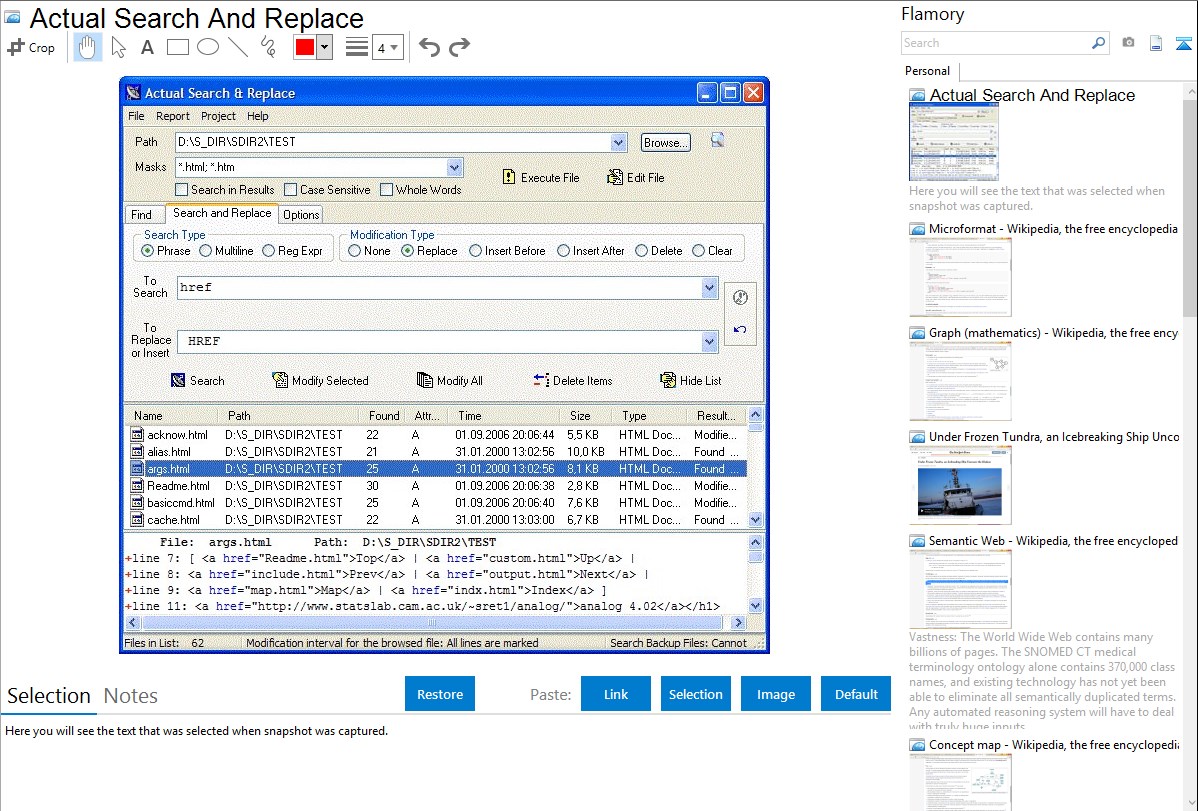Image resolution: width=1198 pixels, height=811 pixels.
Task: Choose the arrow pointer tool
Action: (x=118, y=47)
